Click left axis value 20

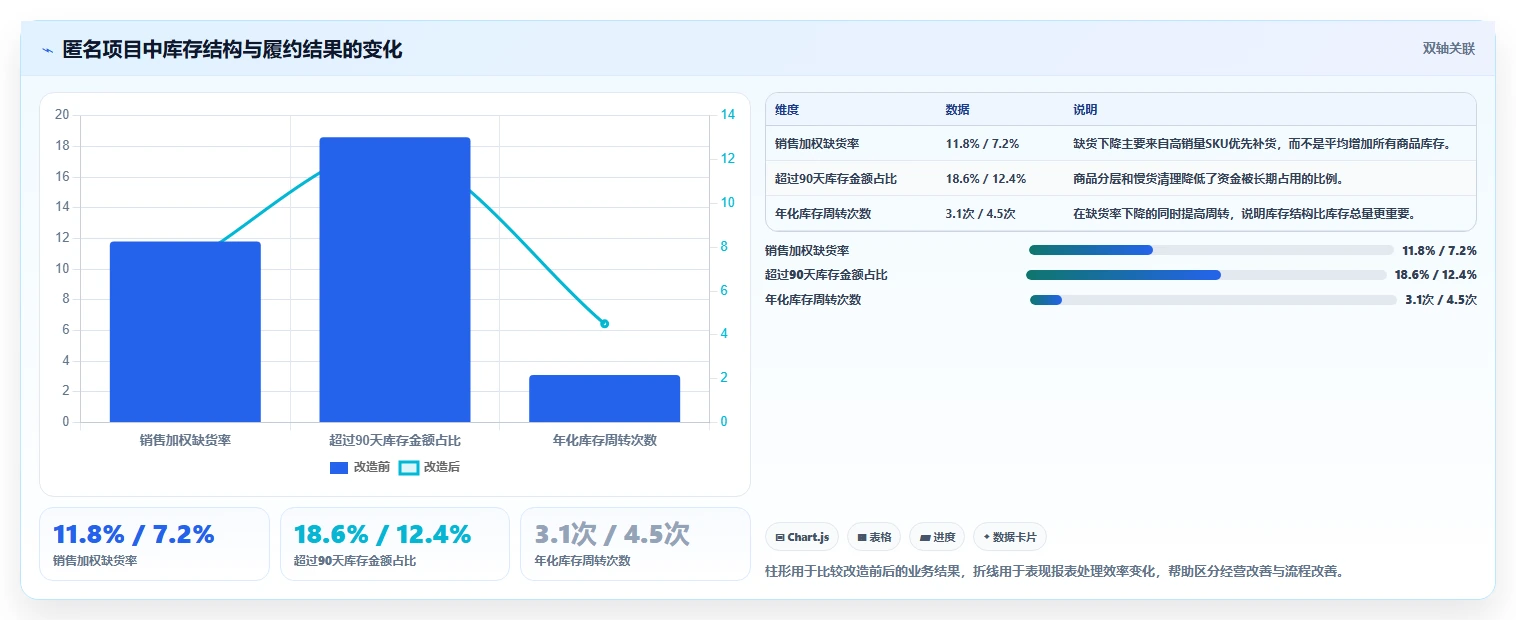62,115
